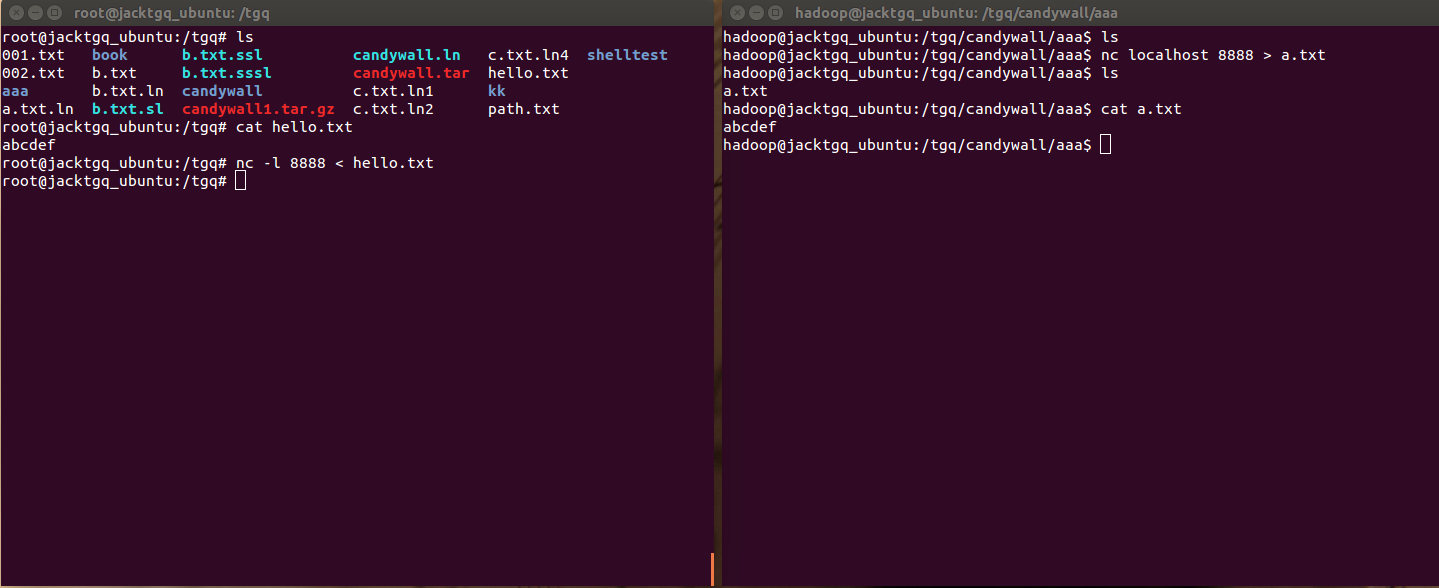Click the cyan b.txt.ssl link name

(x=222, y=55)
